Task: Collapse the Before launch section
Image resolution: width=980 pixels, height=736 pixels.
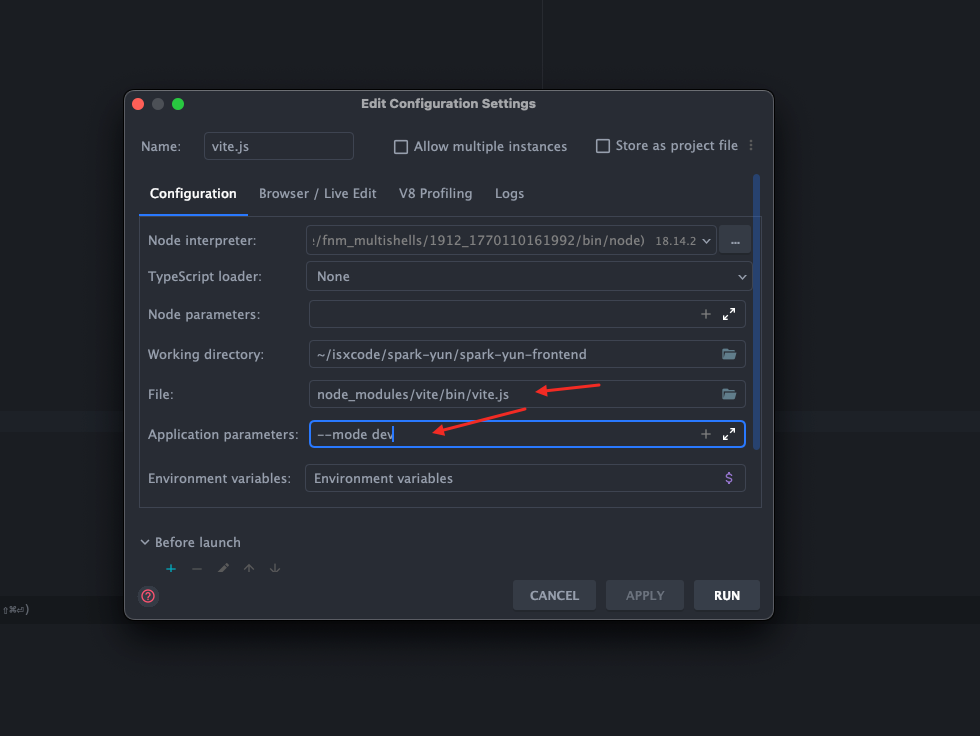Action: [145, 542]
